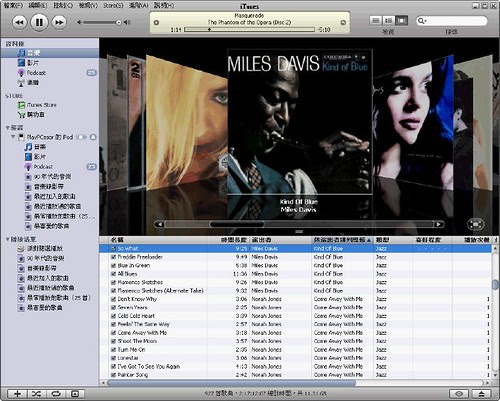Skip to the next track

[x=59, y=23]
